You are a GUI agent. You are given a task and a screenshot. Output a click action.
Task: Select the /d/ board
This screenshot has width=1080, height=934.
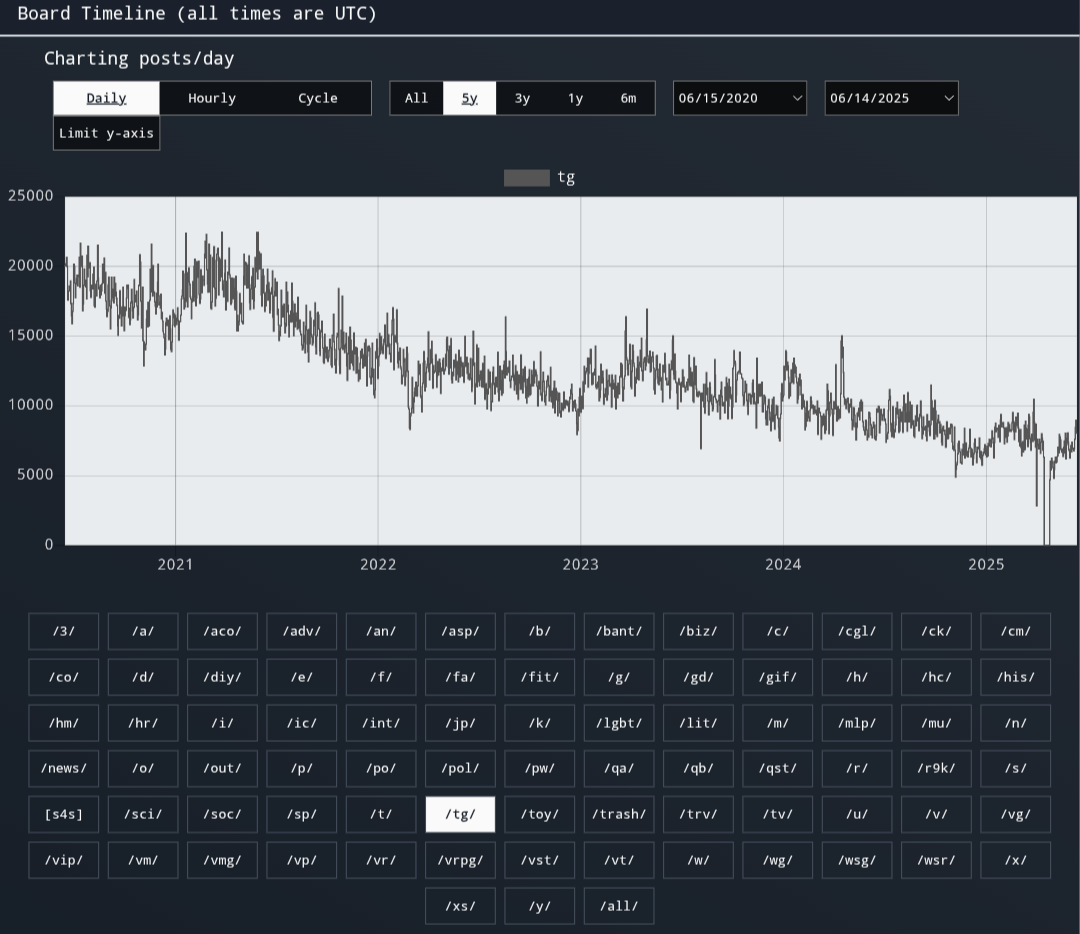pyautogui.click(x=143, y=677)
